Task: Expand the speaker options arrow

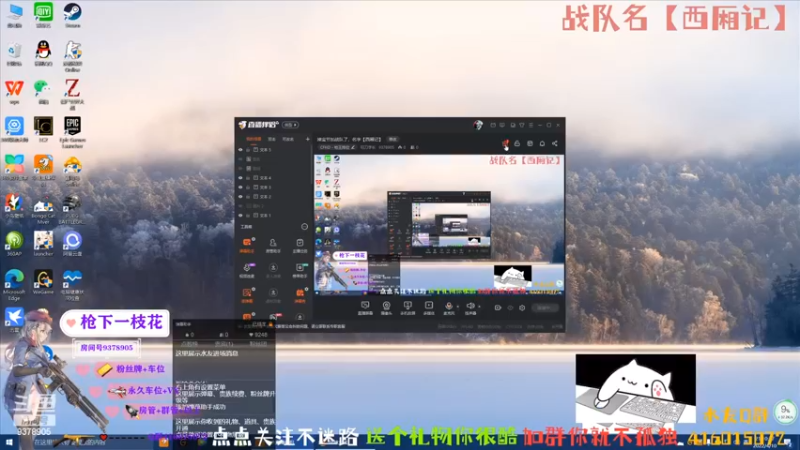Action: click(479, 306)
